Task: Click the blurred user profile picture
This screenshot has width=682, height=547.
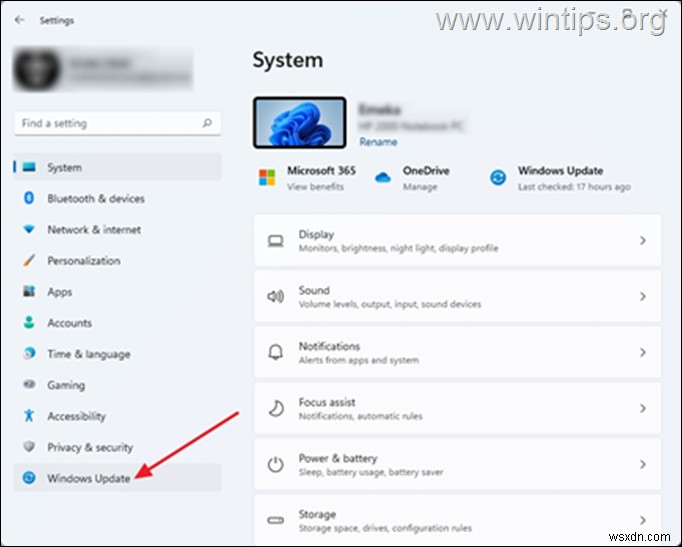Action: coord(37,70)
